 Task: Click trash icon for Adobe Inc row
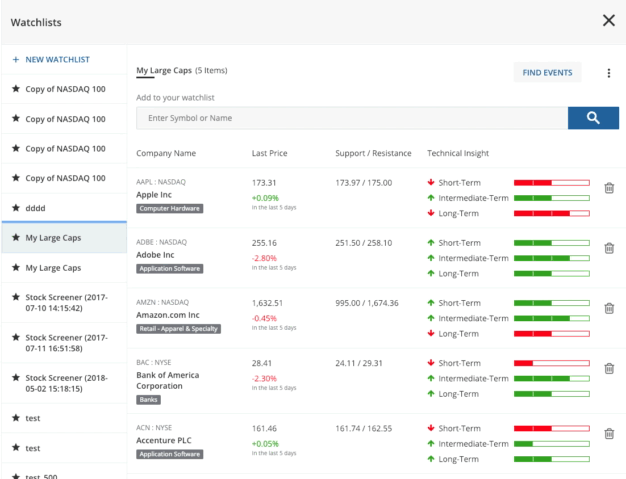point(609,248)
